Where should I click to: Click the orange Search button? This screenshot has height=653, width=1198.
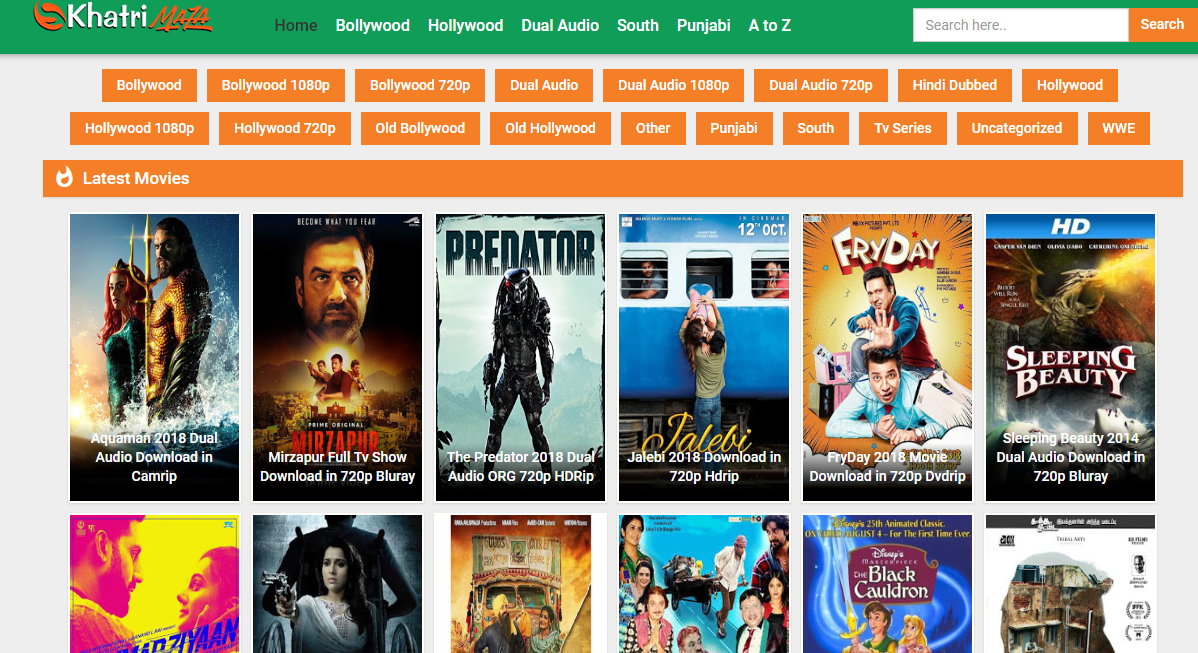(1162, 24)
